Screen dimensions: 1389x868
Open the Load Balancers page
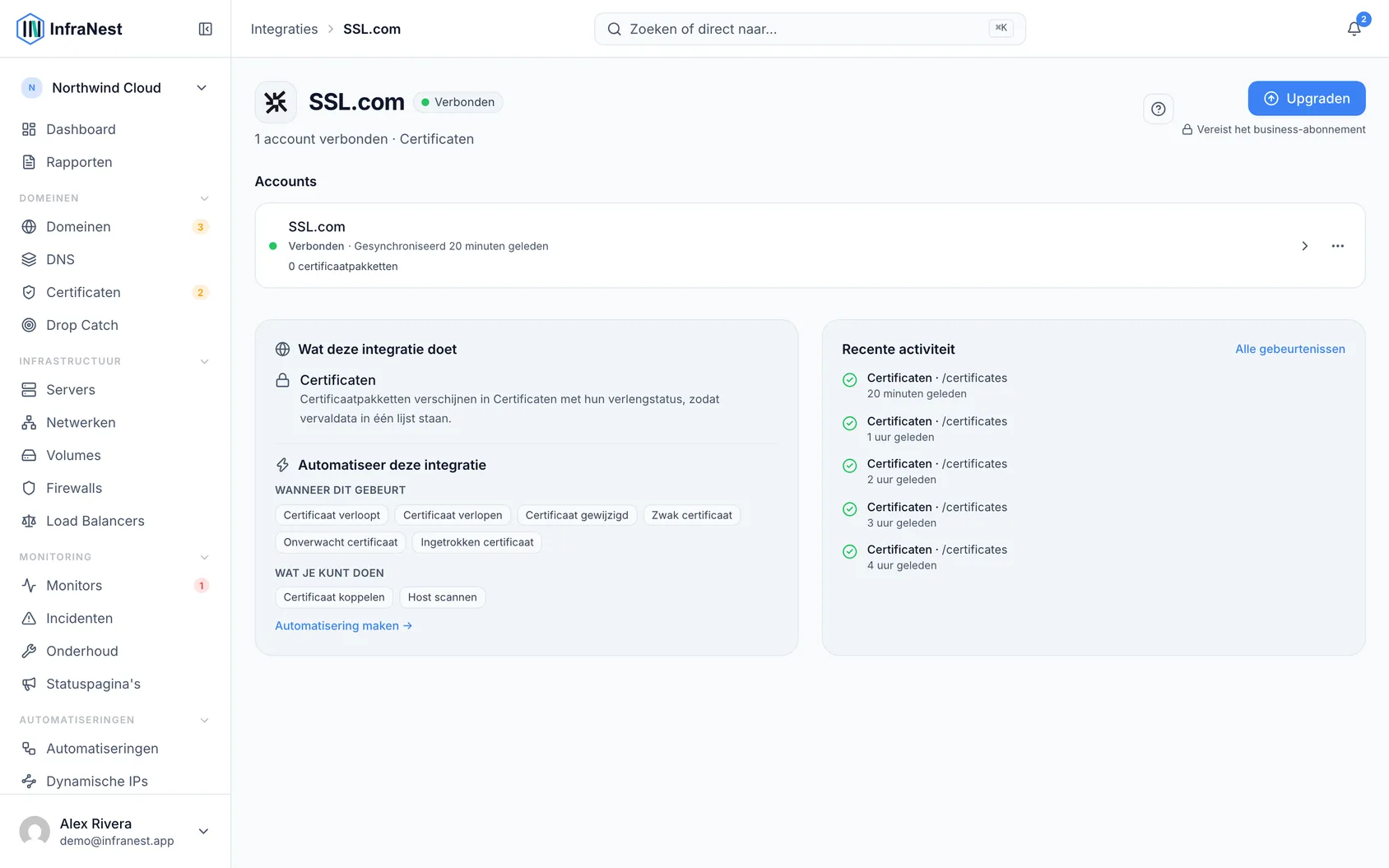tap(115, 521)
